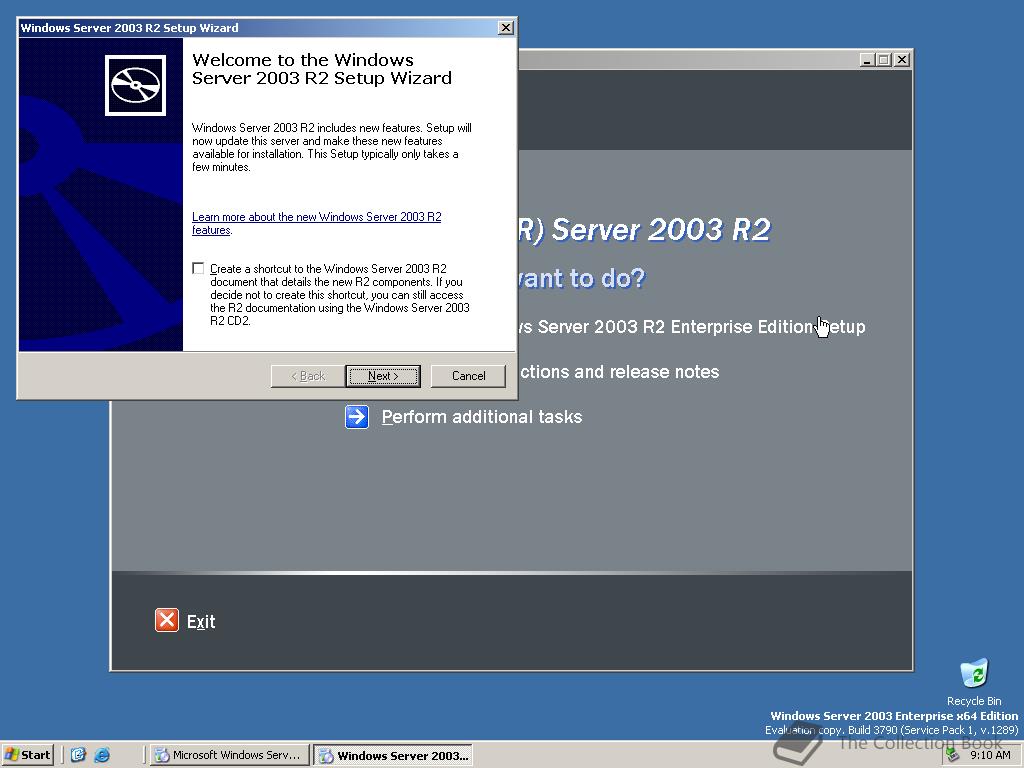Select Perform additional tasks link
Viewport: 1024px width, 768px height.
pos(481,417)
